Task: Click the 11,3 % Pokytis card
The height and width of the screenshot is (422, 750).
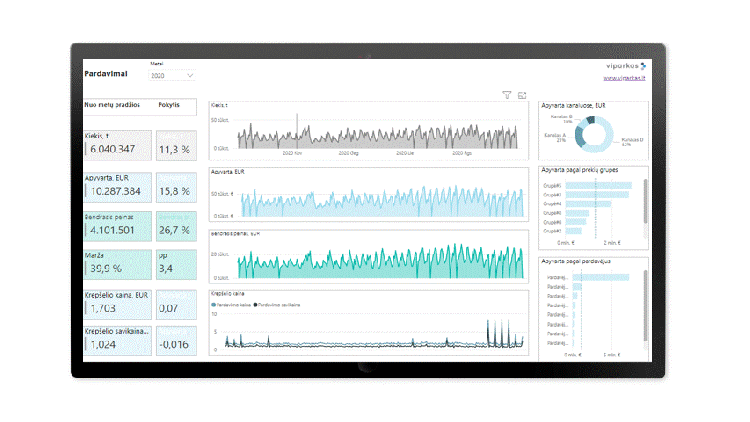Action: pyautogui.click(x=177, y=146)
